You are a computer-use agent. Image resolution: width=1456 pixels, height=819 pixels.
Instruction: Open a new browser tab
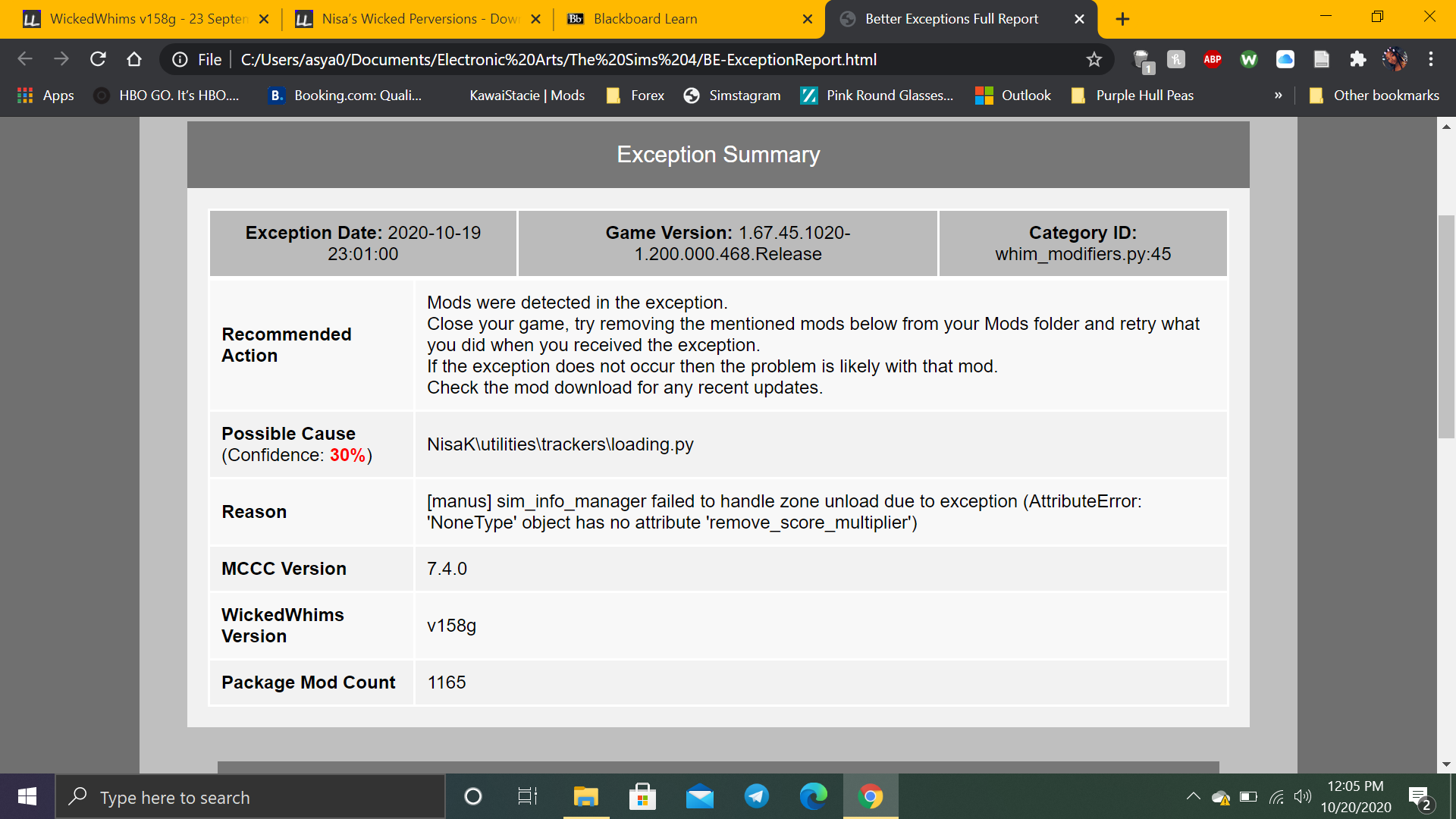pos(1123,19)
